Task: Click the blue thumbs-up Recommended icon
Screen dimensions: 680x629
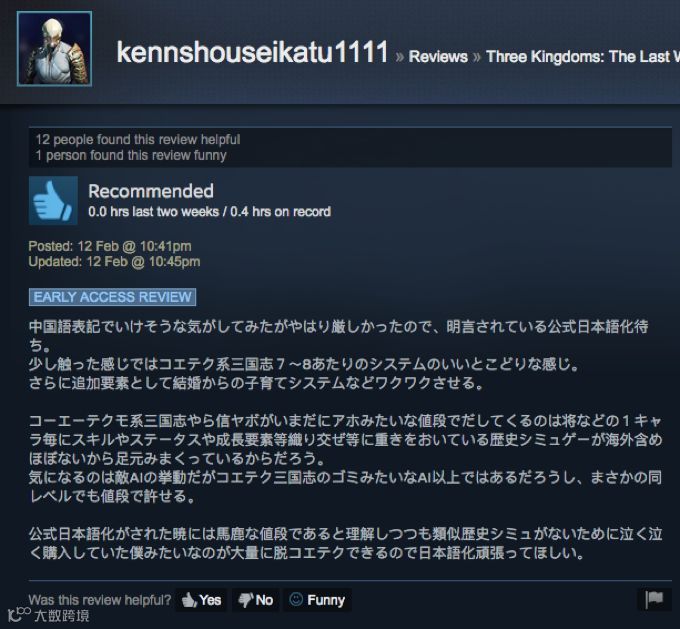Action: click(53, 200)
